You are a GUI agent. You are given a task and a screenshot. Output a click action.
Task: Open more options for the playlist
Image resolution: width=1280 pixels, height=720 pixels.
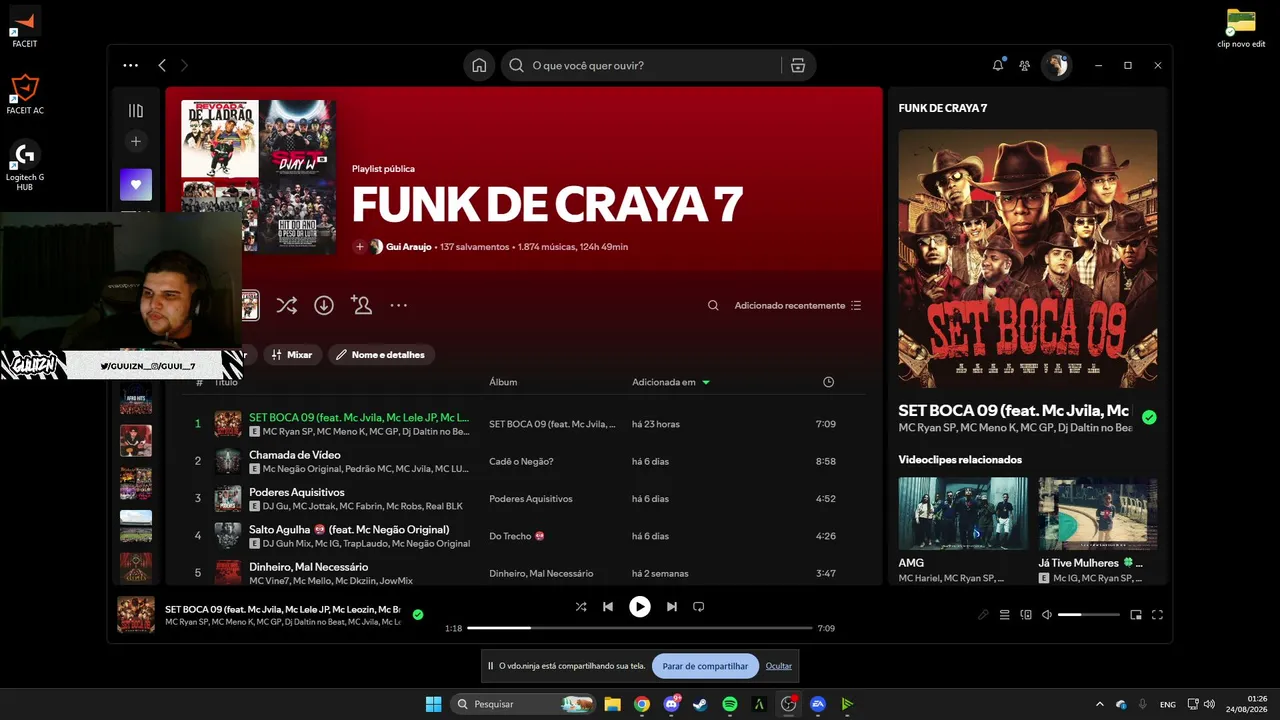(x=399, y=305)
